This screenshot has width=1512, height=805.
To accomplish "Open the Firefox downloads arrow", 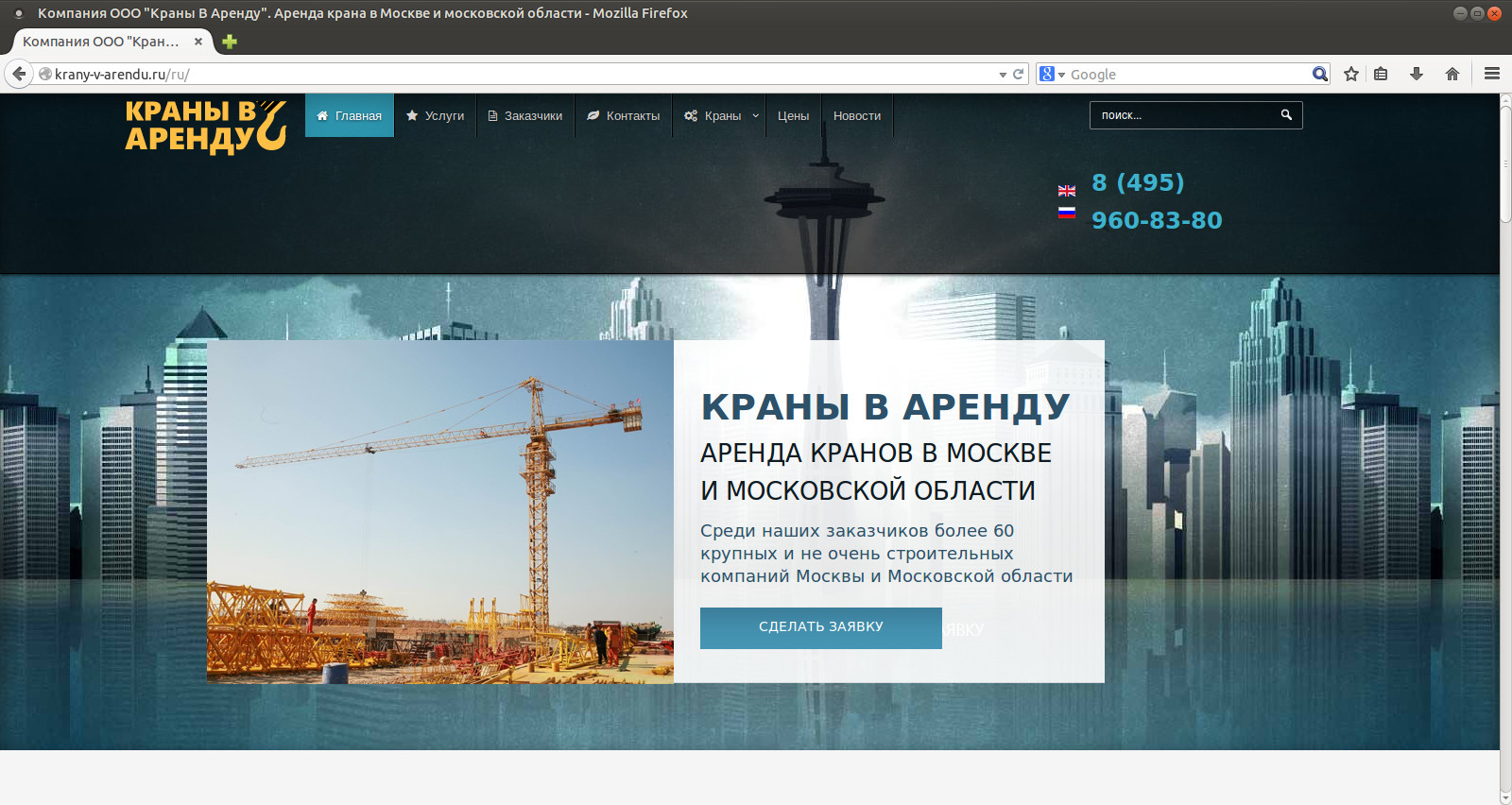I will [1417, 74].
